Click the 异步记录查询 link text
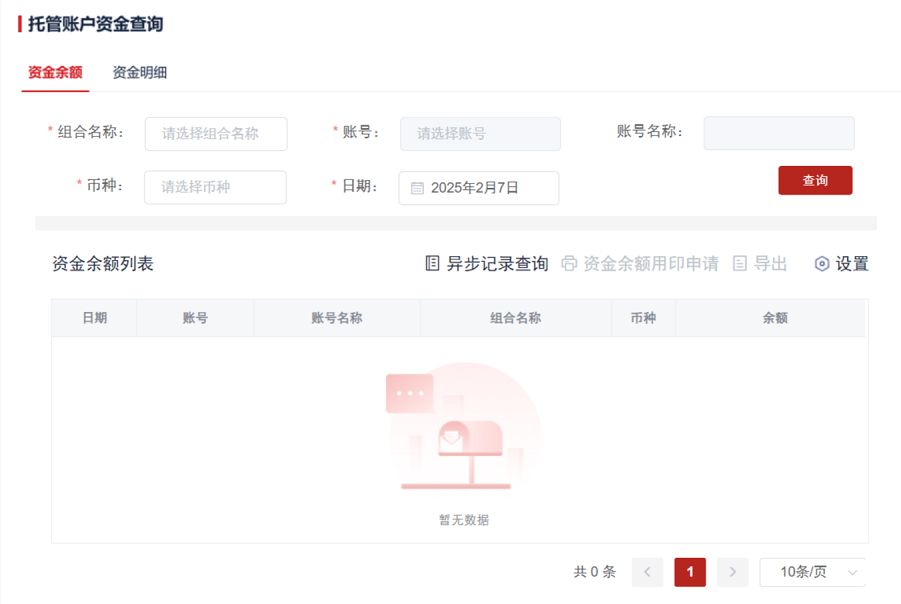The image size is (901, 604). pyautogui.click(x=497, y=264)
